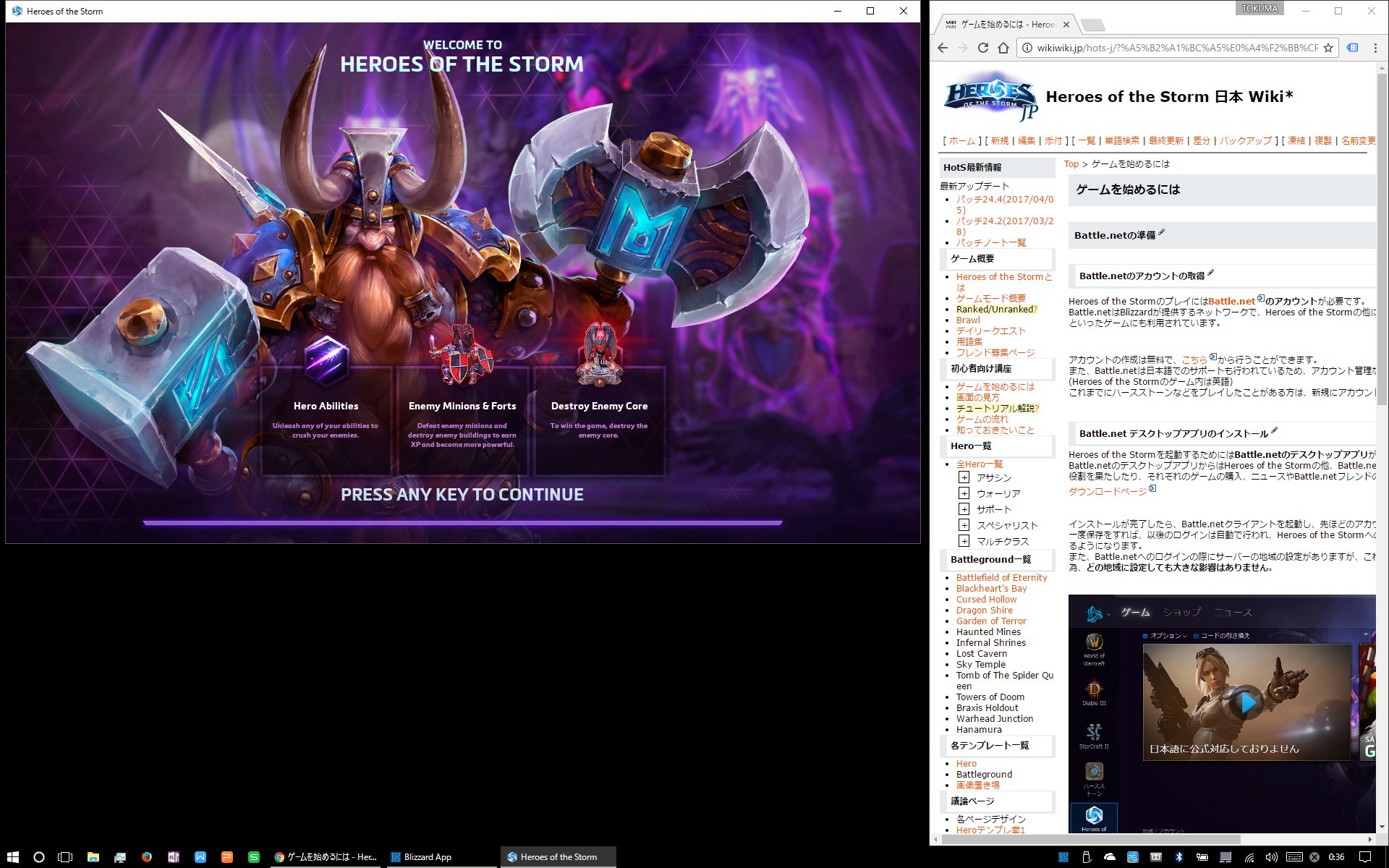Open the Blizzard App taskbar item

pyautogui.click(x=427, y=857)
